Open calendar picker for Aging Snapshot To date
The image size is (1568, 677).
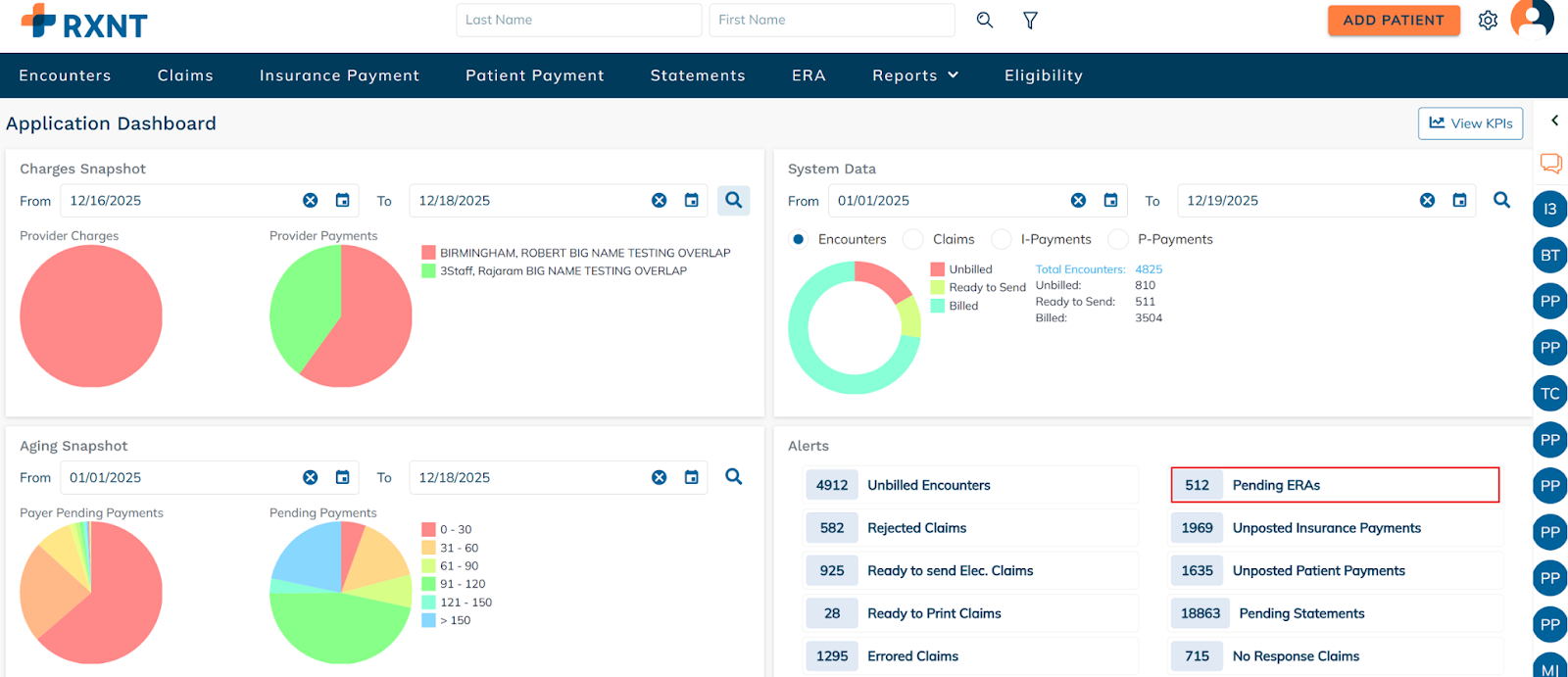pos(692,478)
